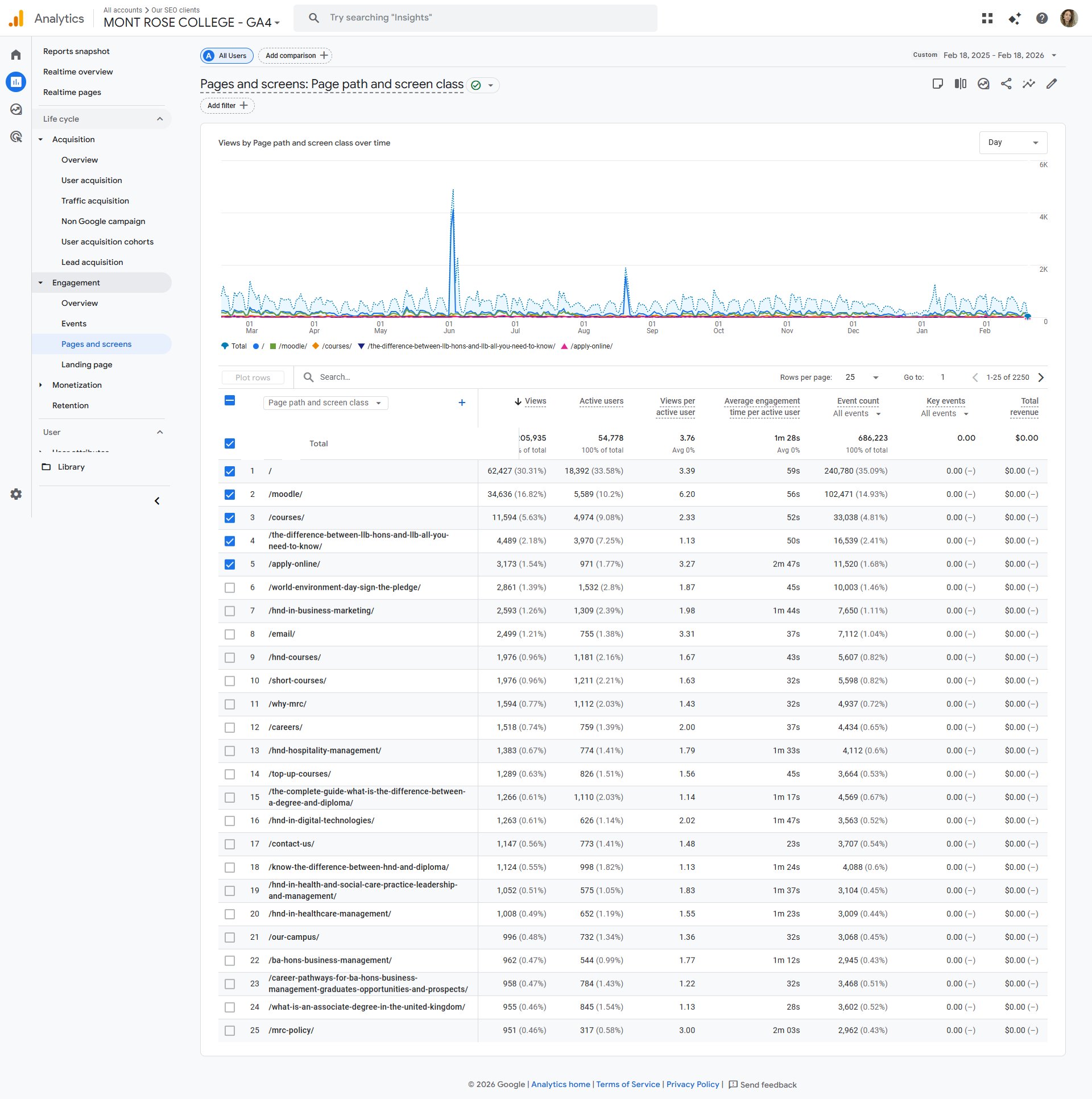Open the Home panel in the left rail

(x=16, y=54)
